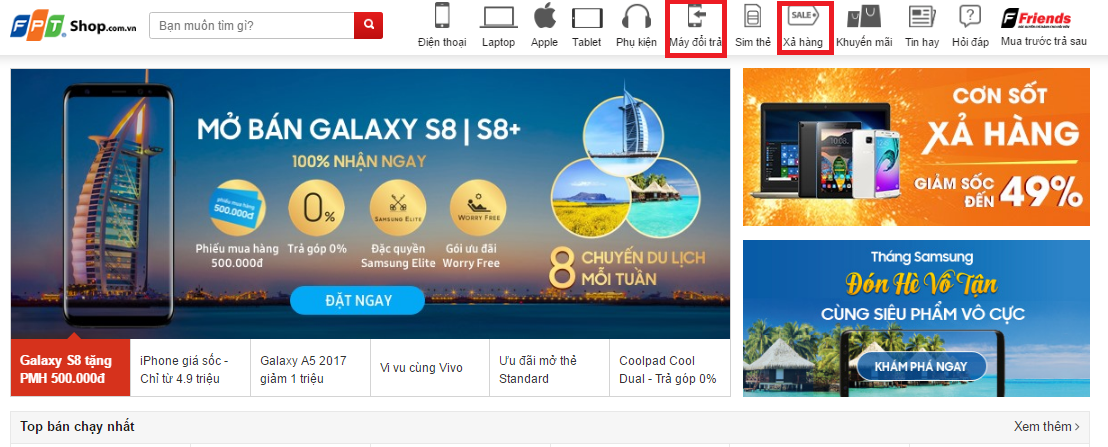Select 'Vi vu cùng Vivo' slide tab

(x=430, y=367)
